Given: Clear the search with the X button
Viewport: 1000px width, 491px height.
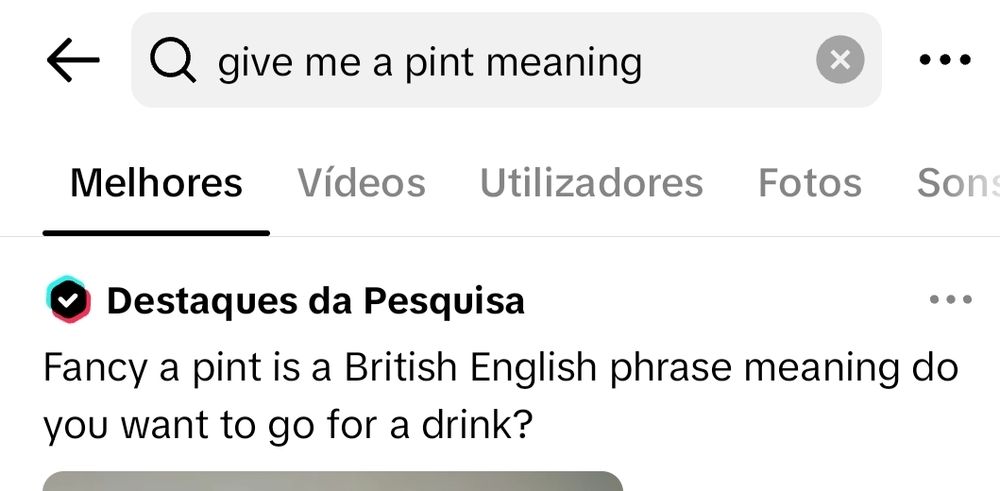Looking at the screenshot, I should [x=839, y=61].
